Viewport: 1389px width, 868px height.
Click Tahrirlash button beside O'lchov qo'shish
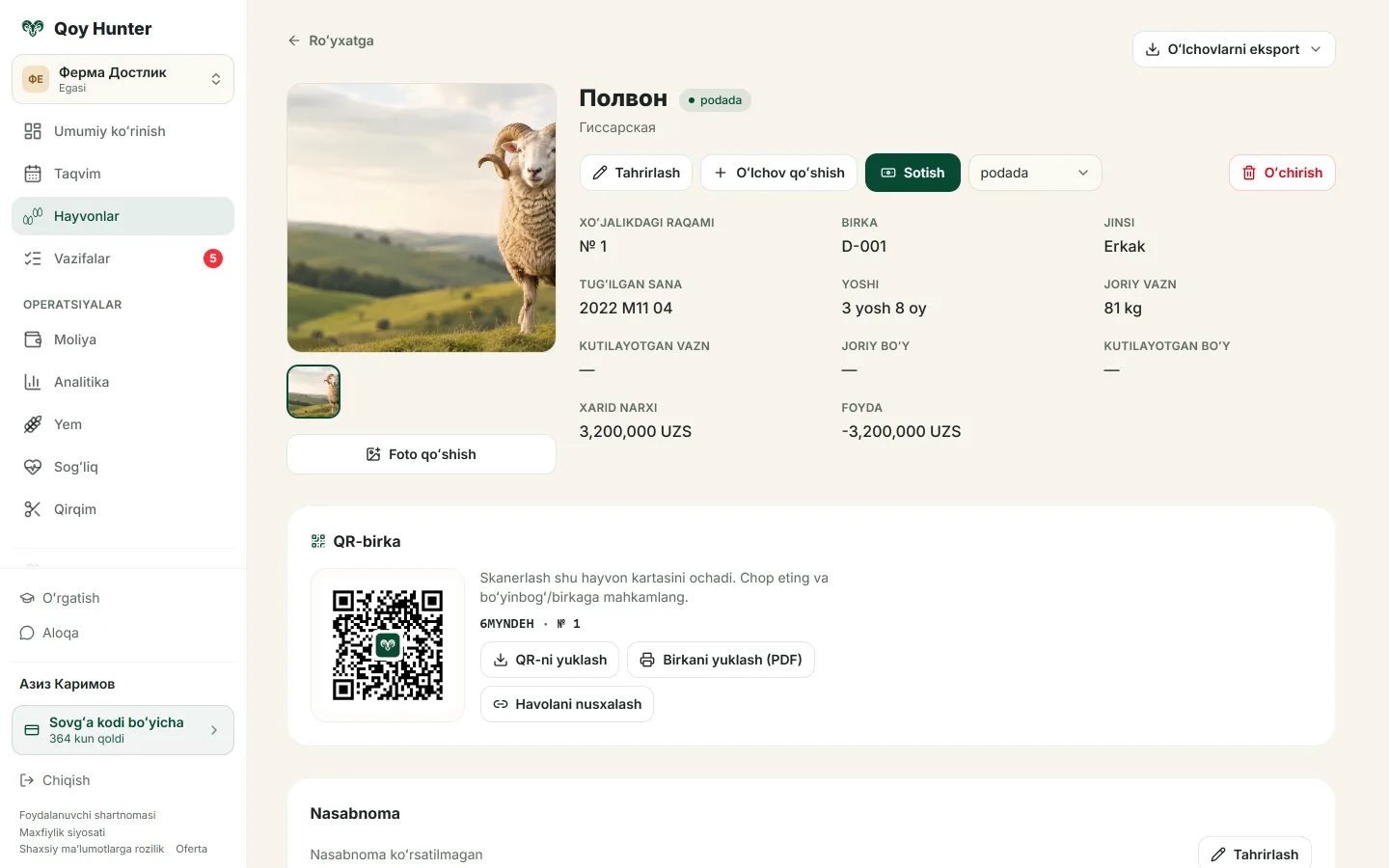click(x=636, y=173)
